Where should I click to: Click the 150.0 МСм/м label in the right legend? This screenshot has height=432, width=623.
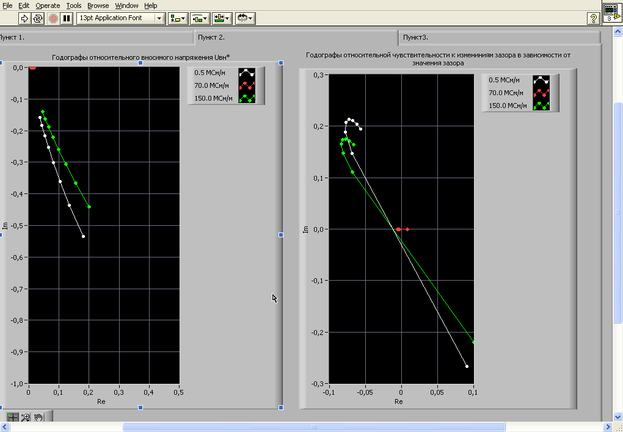coord(507,105)
